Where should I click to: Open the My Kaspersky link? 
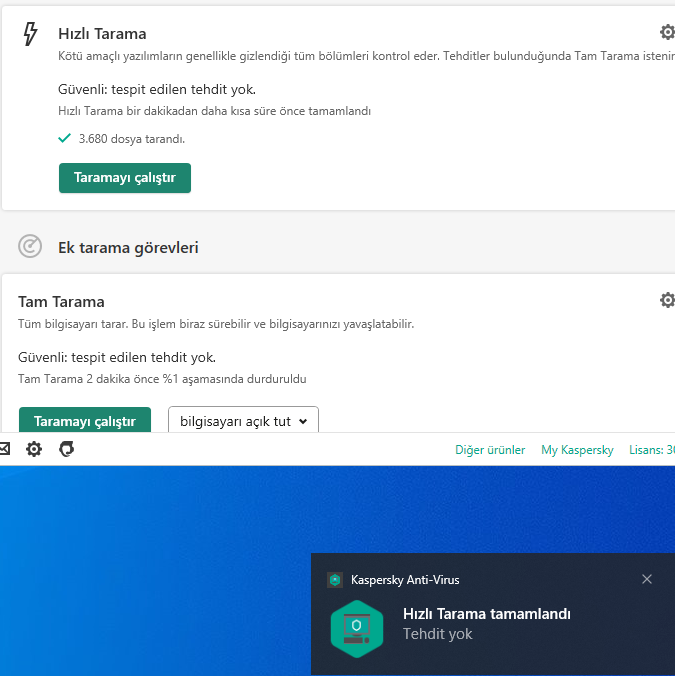point(577,450)
